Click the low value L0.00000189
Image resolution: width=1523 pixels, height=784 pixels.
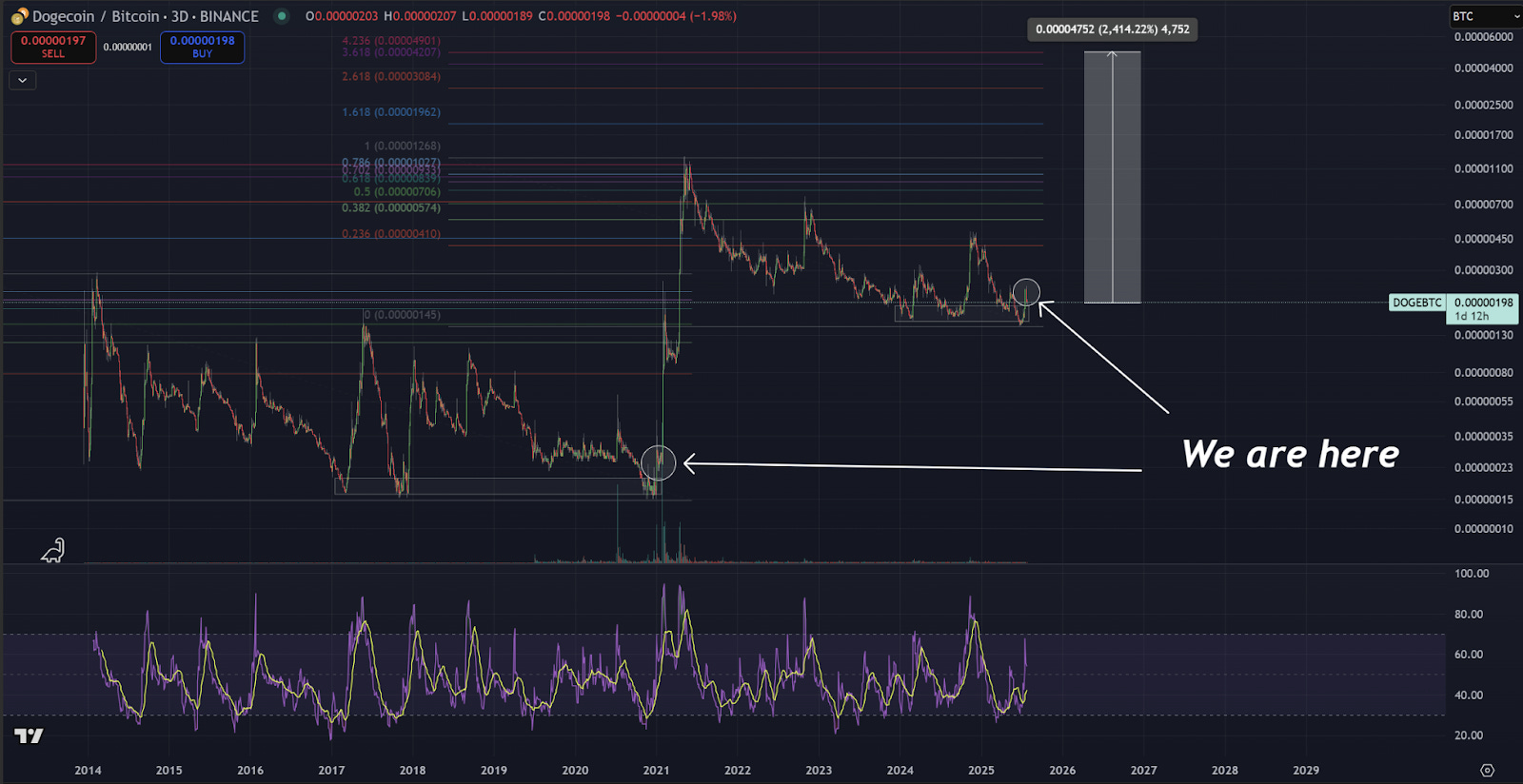pyautogui.click(x=497, y=16)
